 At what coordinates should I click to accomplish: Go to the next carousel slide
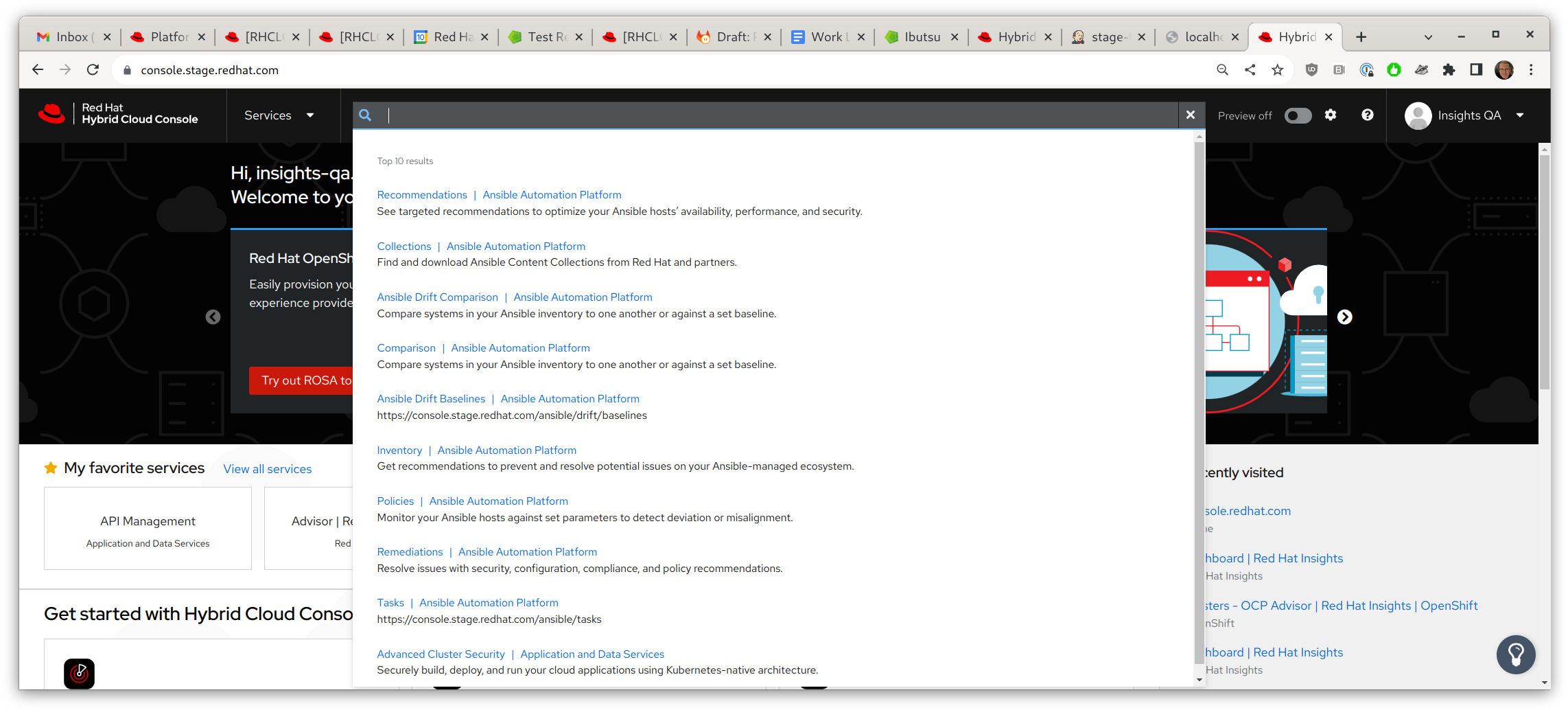pyautogui.click(x=1345, y=317)
